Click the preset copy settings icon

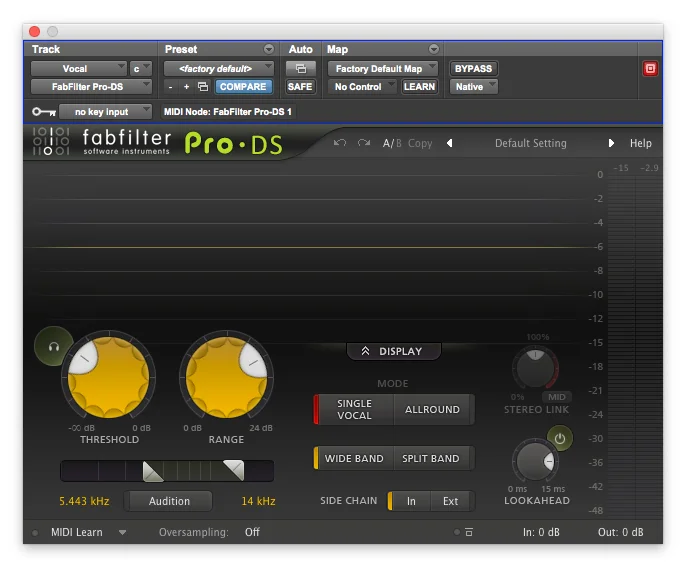(x=203, y=87)
